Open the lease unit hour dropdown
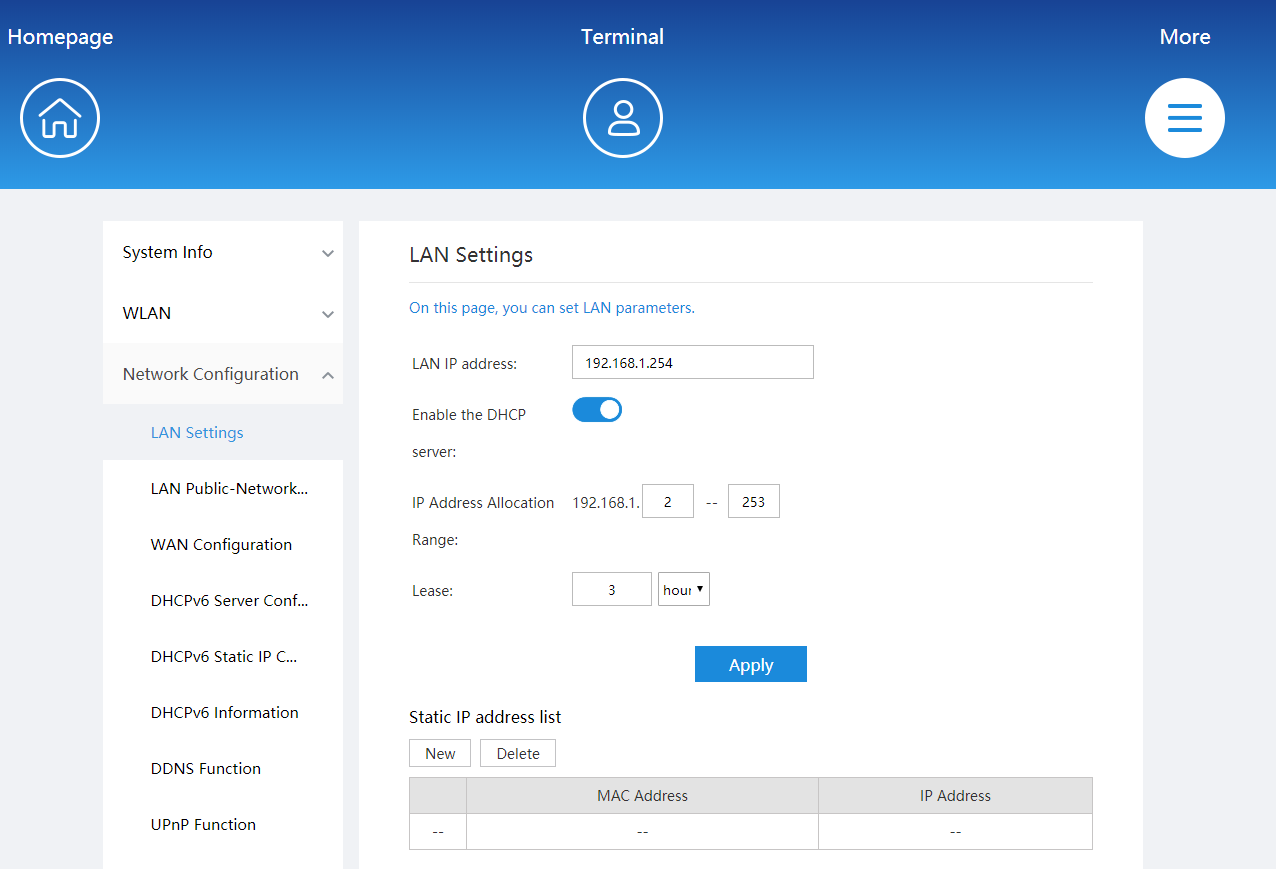The image size is (1276, 869). click(684, 589)
